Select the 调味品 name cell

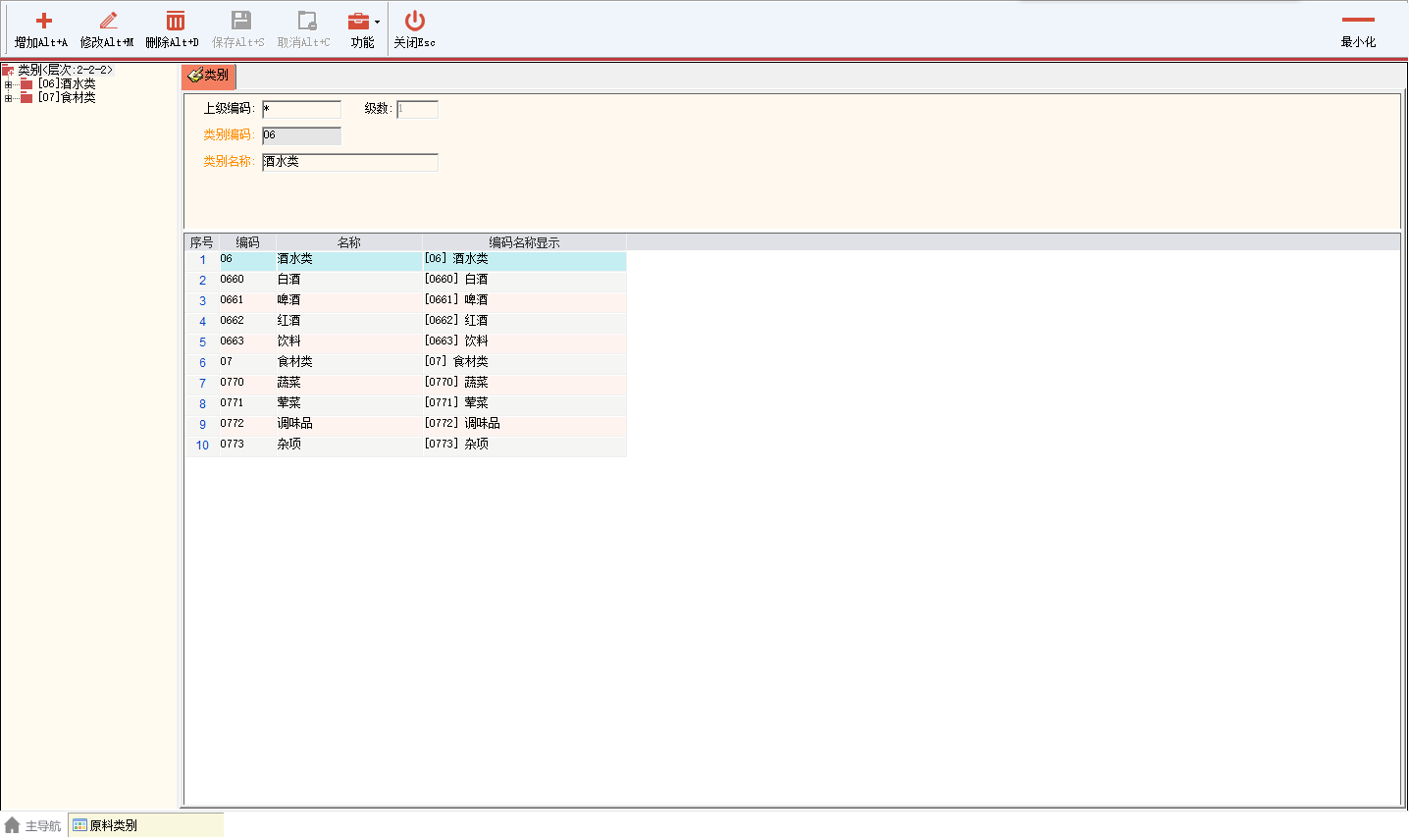[348, 425]
